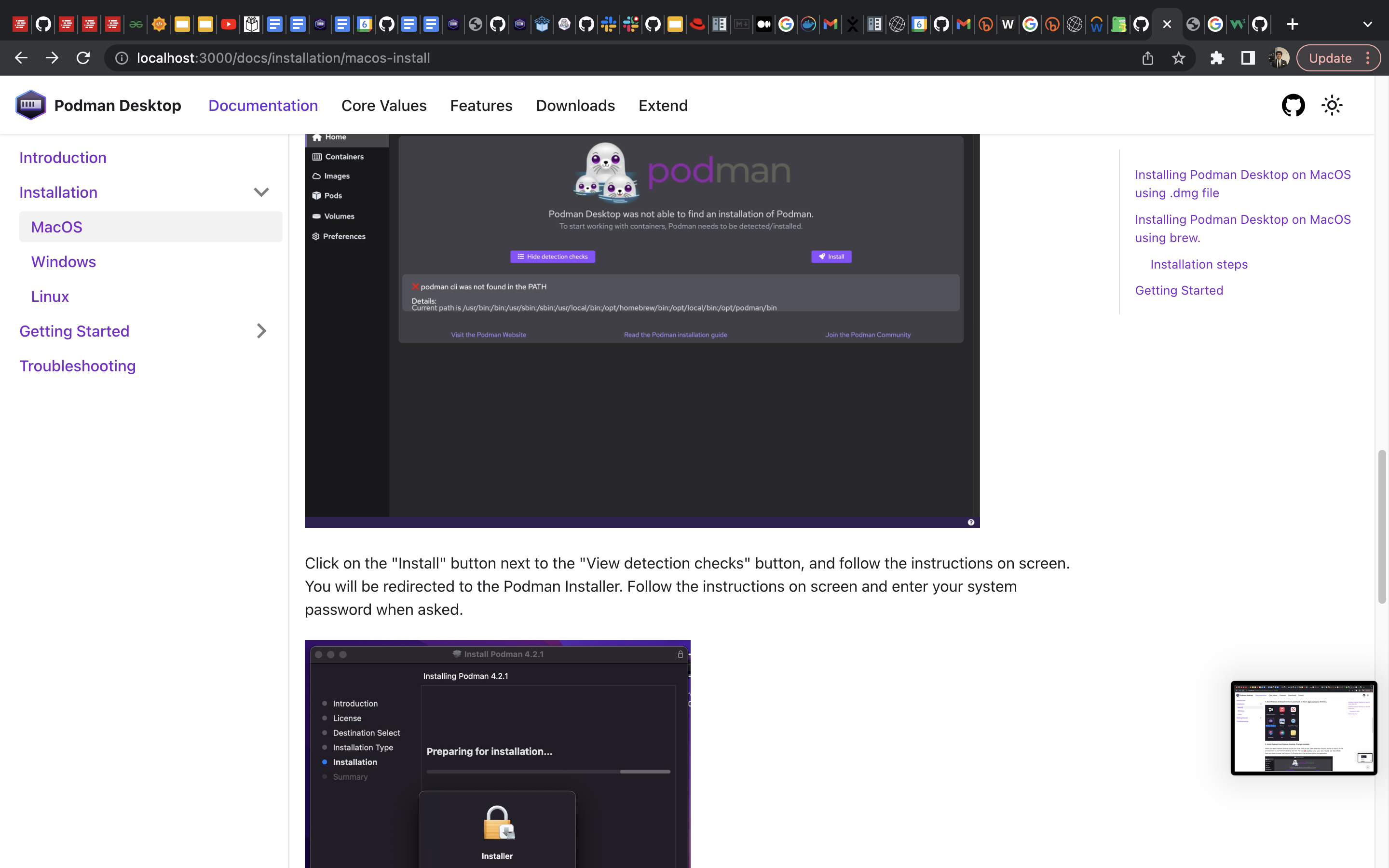Click the page vertical scrollbar thumb
Screen dimensions: 1389x868
coord(1382,527)
